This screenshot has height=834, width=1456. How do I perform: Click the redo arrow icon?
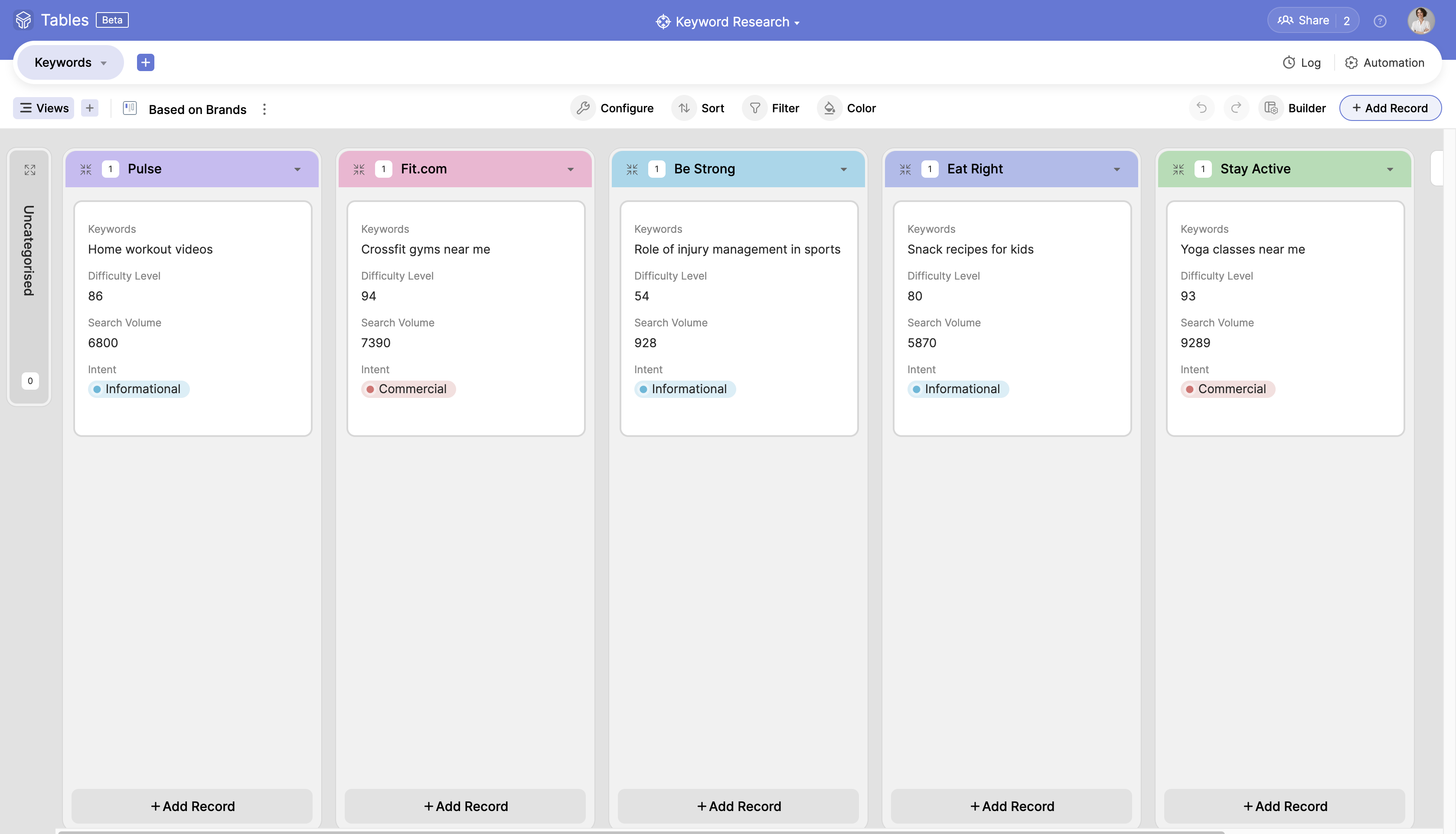(1236, 108)
